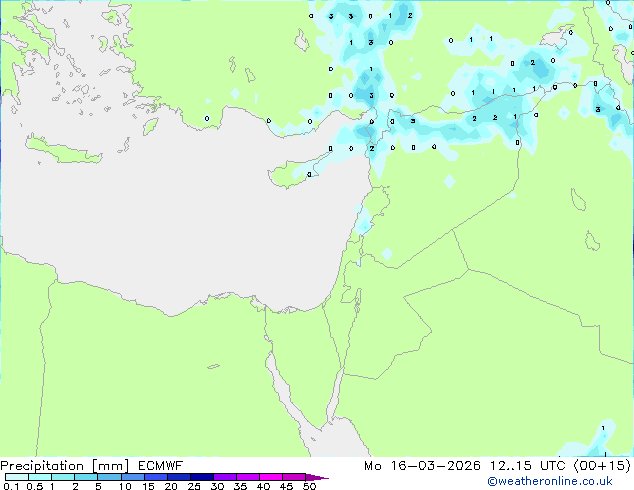Select the "[mm]" unit label
Screen dimensions: 634x490
pyautogui.click(x=110, y=466)
